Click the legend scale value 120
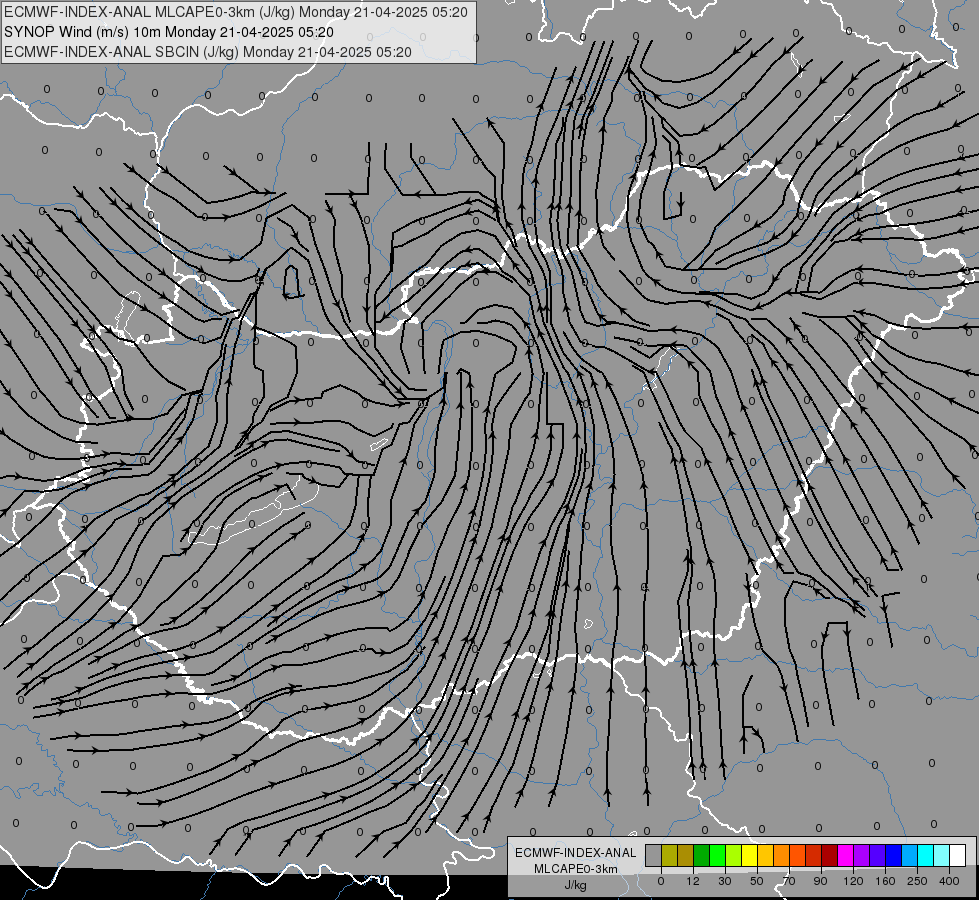 click(x=854, y=881)
